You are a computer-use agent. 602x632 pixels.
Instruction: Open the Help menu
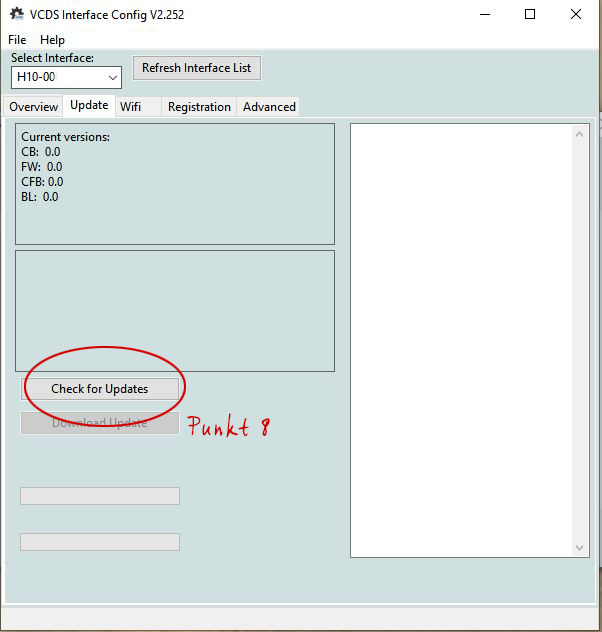(52, 40)
